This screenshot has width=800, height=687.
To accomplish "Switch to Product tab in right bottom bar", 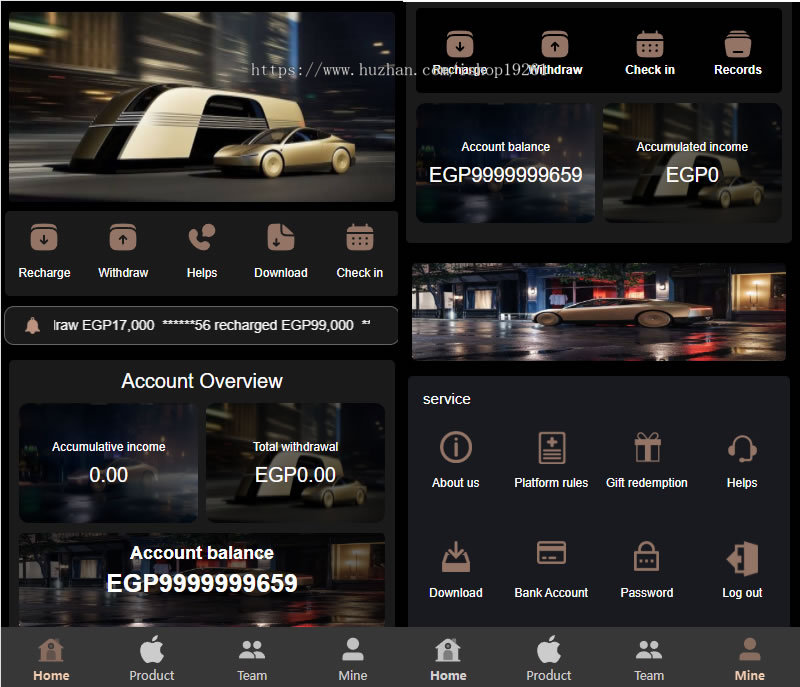I will click(548, 659).
